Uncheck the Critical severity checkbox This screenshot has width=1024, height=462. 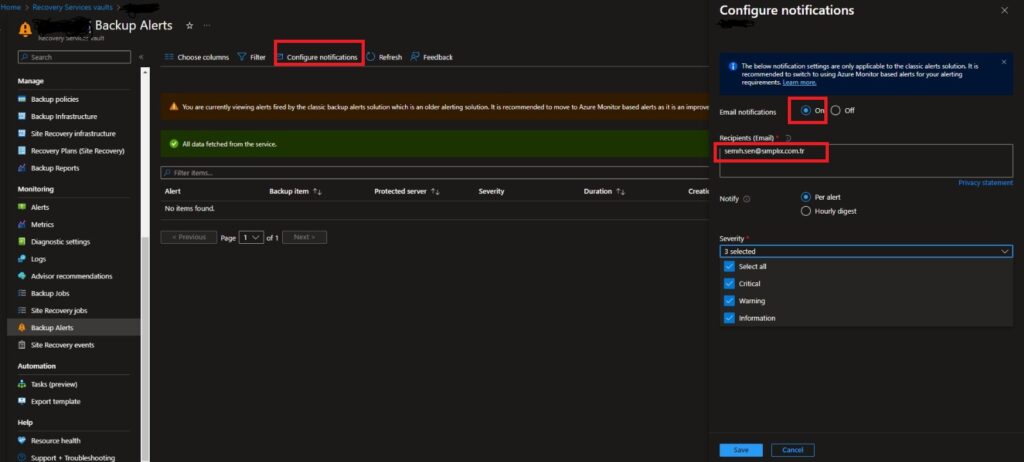coord(729,283)
